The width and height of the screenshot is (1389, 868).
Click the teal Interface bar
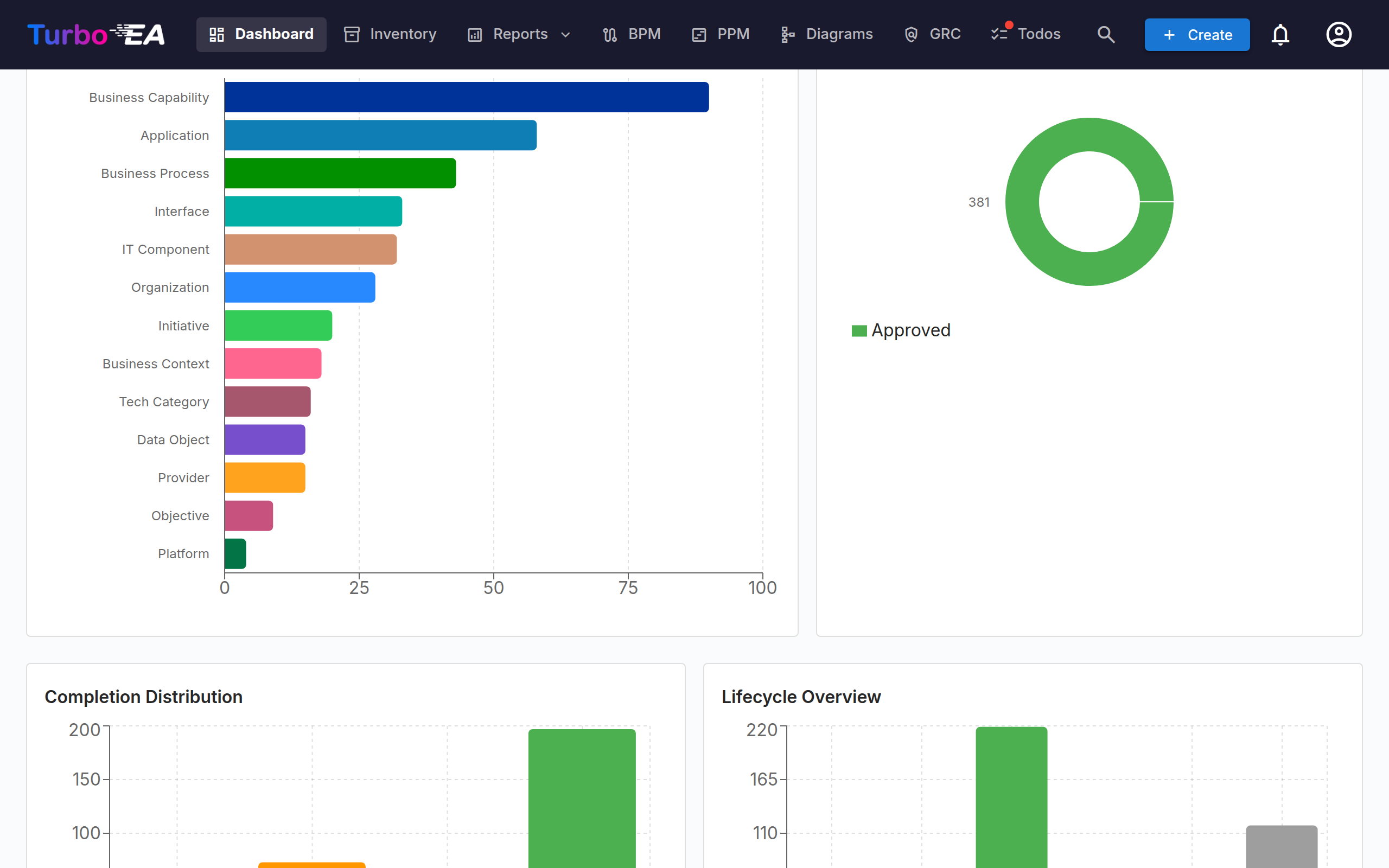[314, 211]
